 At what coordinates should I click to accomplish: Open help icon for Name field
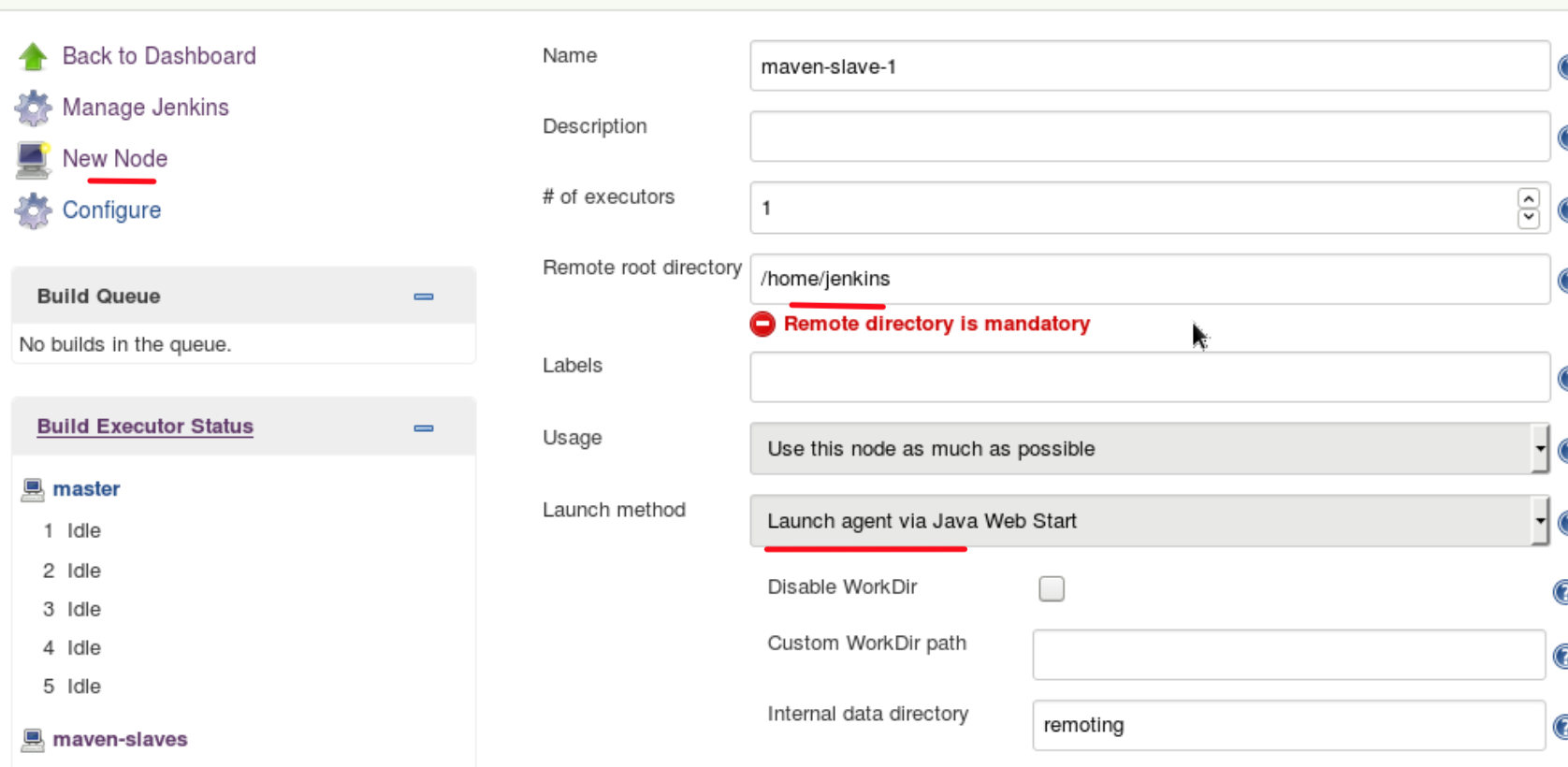[x=1562, y=66]
